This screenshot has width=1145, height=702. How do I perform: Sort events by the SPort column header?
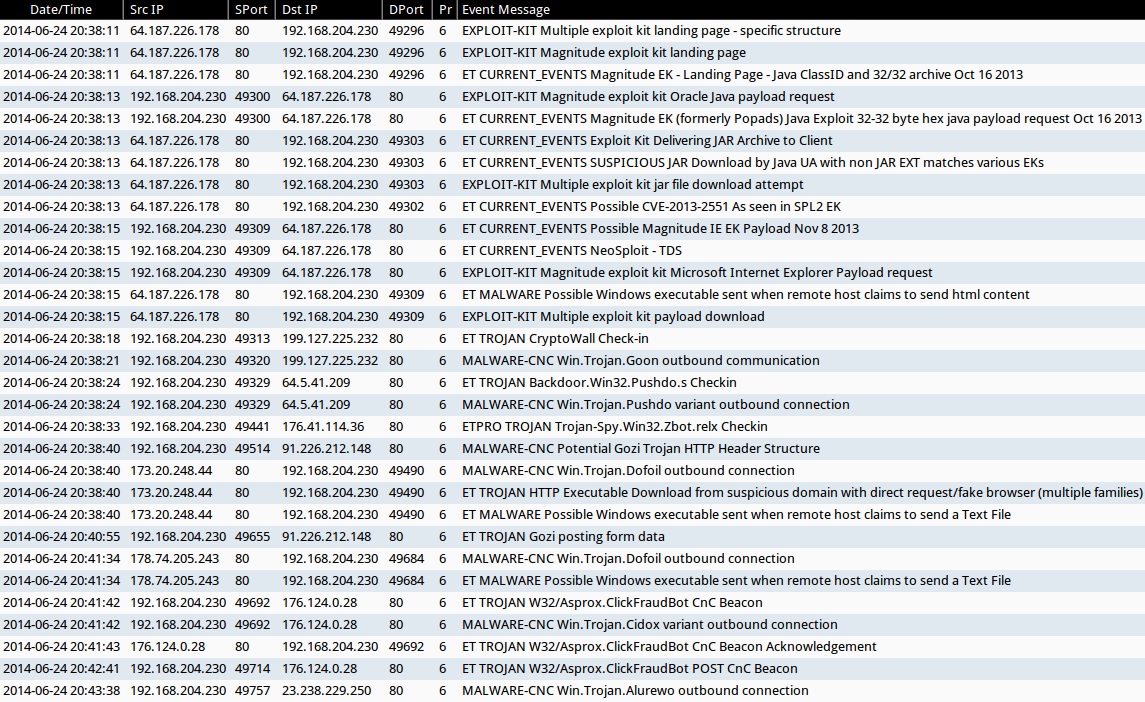point(250,9)
